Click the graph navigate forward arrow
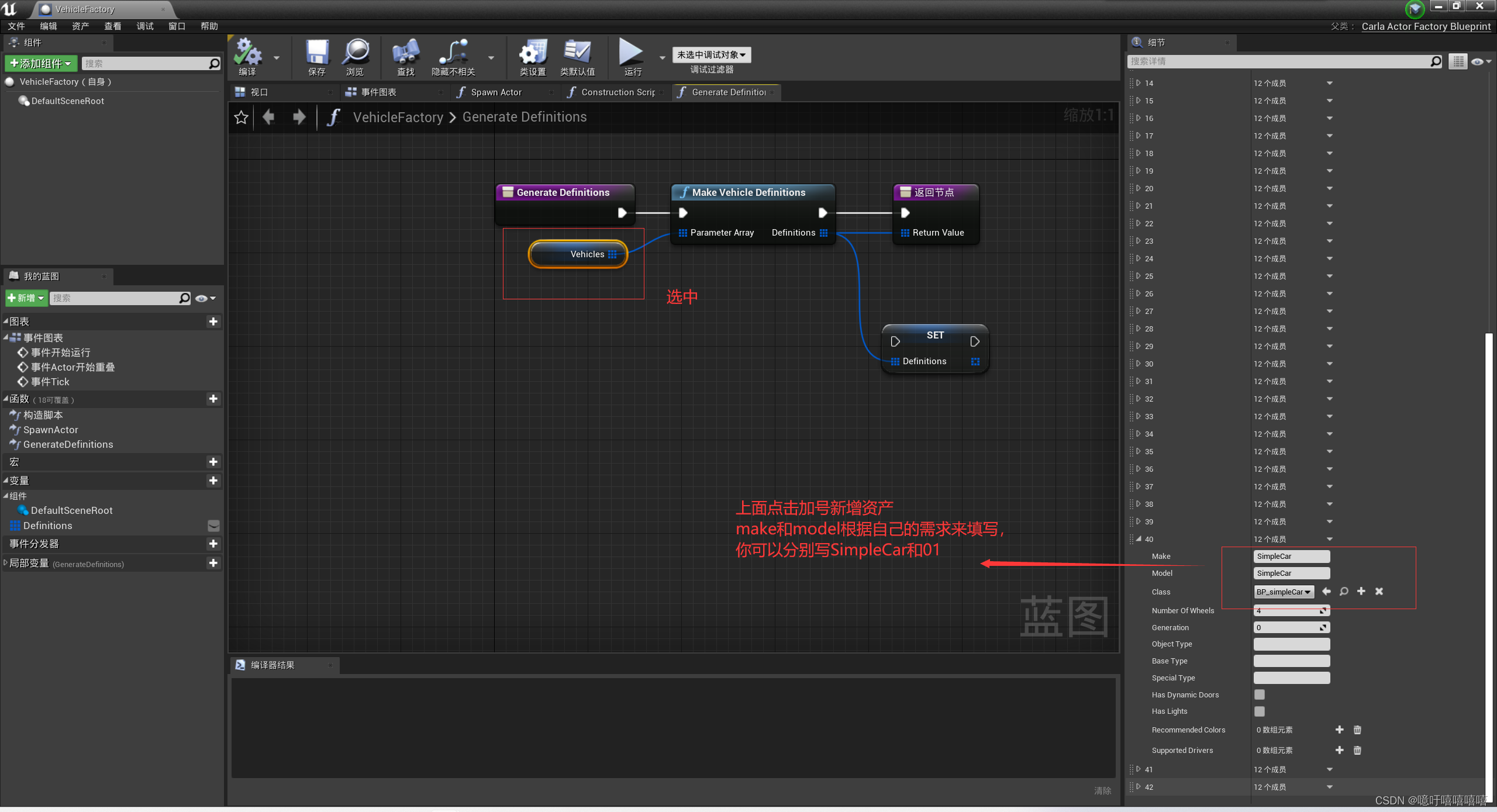The width and height of the screenshot is (1497, 812). (299, 117)
